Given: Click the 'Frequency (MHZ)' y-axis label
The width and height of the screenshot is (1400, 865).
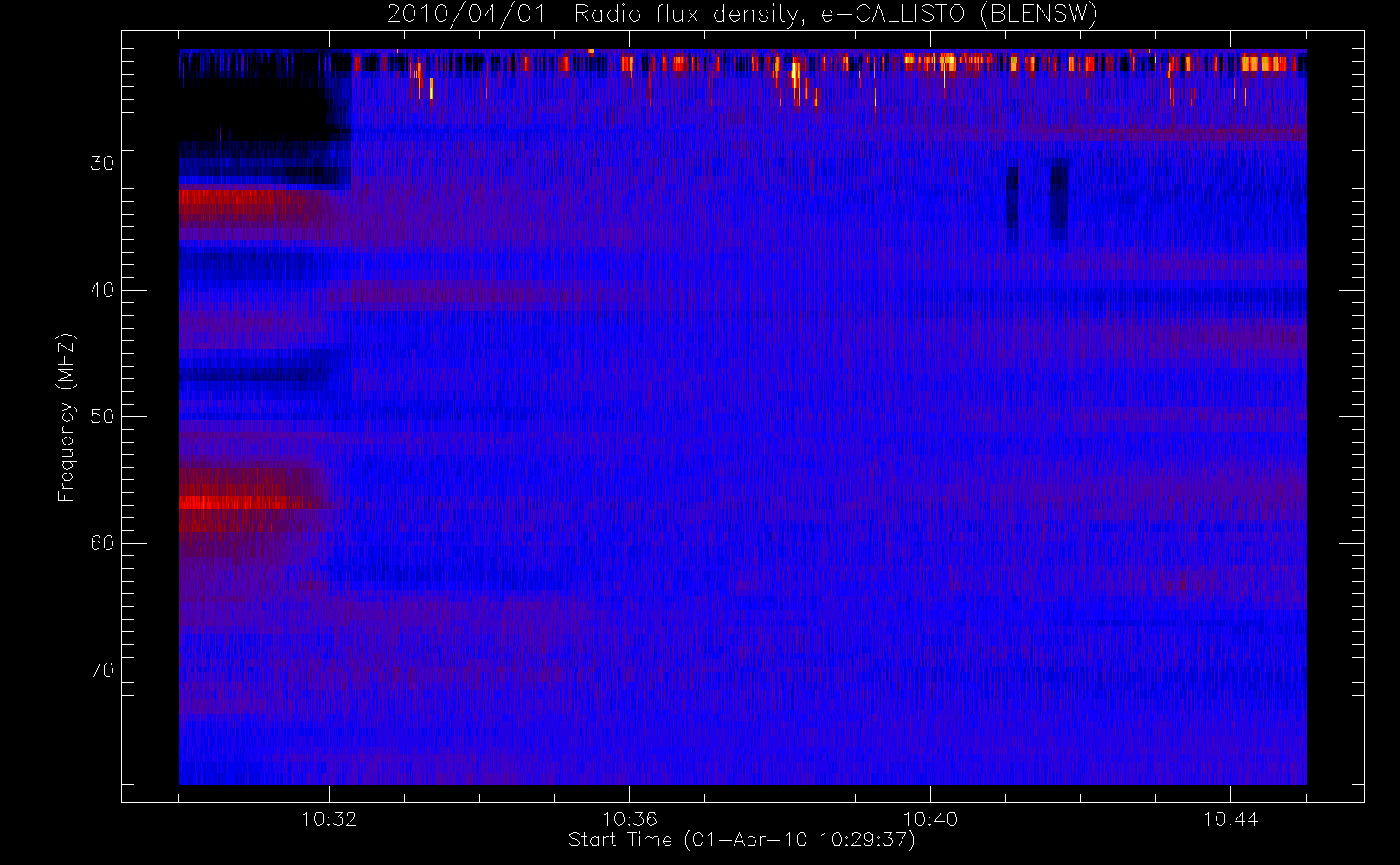Looking at the screenshot, I should (67, 417).
